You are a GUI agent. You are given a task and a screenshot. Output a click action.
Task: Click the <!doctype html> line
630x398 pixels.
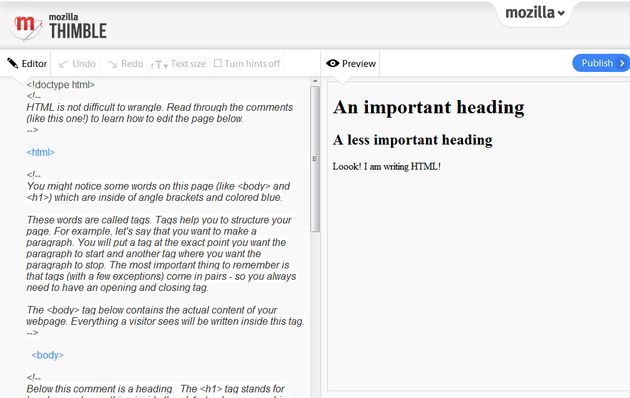(61, 85)
